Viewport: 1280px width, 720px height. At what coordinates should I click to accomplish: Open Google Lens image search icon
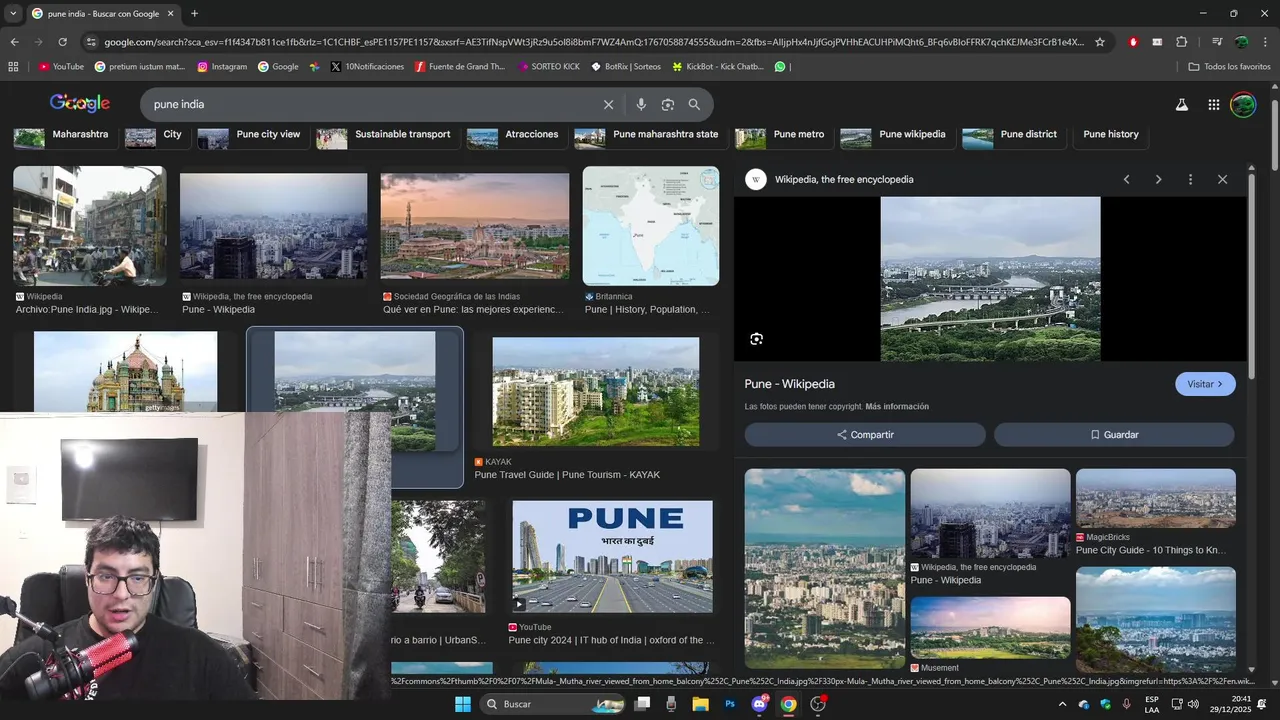coord(667,104)
